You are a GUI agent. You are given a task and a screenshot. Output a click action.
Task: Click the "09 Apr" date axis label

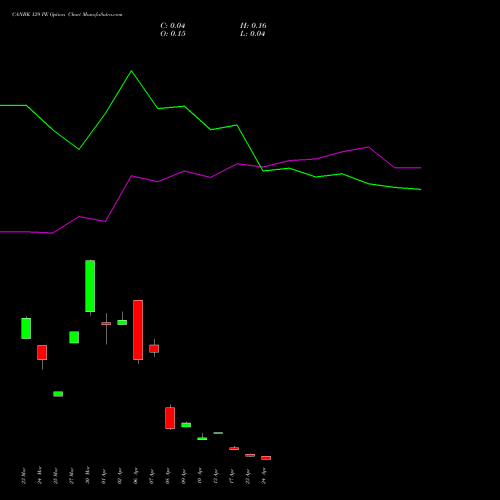click(183, 476)
